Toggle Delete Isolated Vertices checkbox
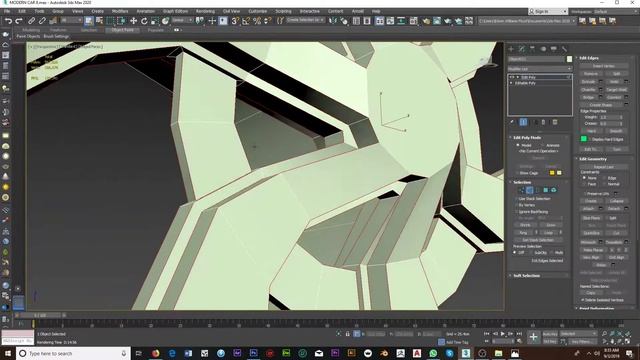Image resolution: width=640 pixels, height=360 pixels. tap(583, 300)
